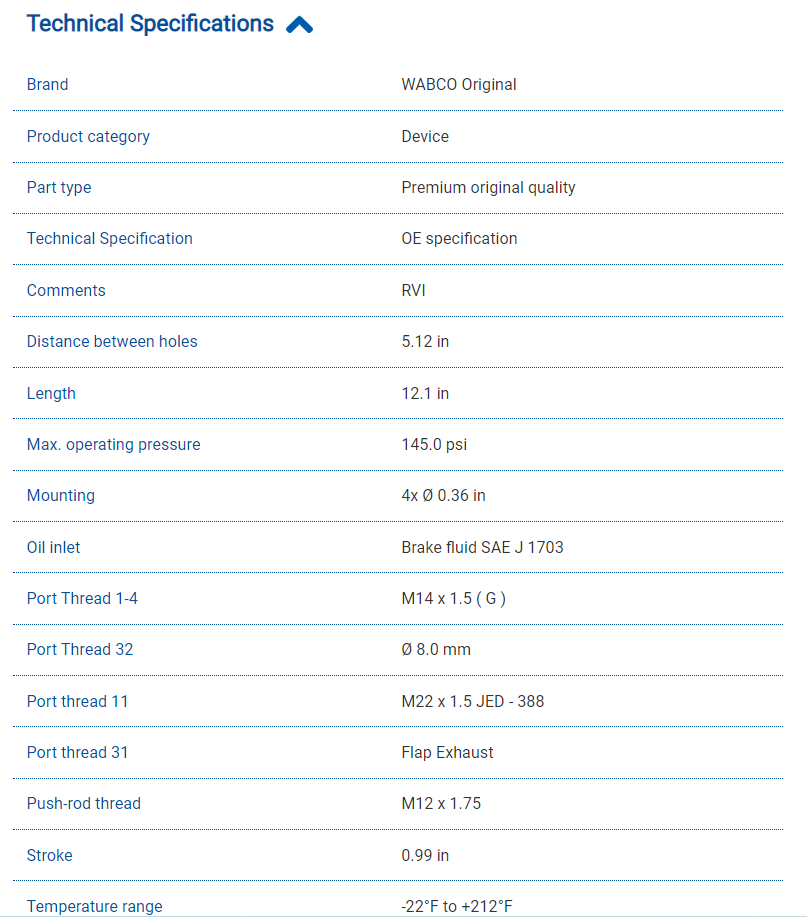The image size is (807, 917).
Task: Click the RVI comments value
Action: pyautogui.click(x=413, y=290)
